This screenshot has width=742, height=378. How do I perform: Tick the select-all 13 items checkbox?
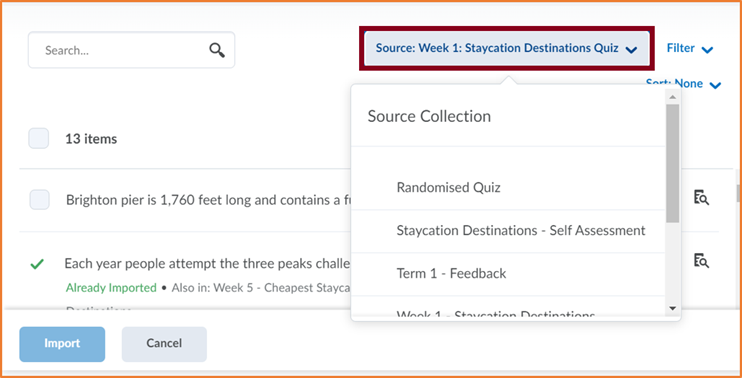click(38, 139)
